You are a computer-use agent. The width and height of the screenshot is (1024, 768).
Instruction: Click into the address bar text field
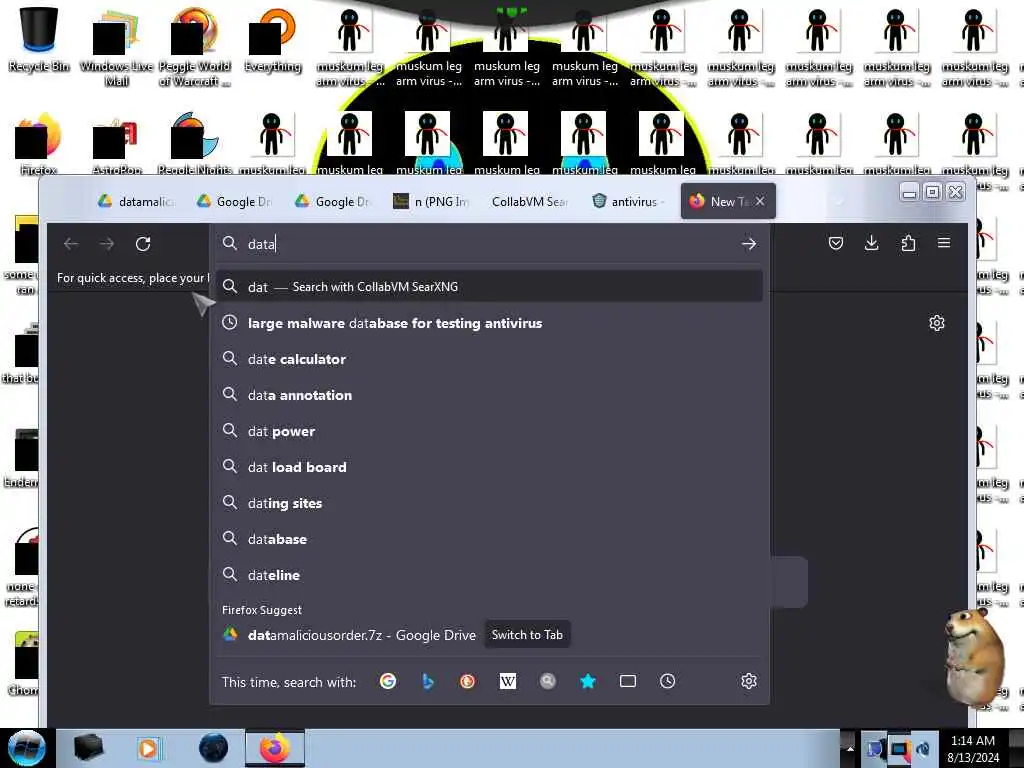coord(490,244)
